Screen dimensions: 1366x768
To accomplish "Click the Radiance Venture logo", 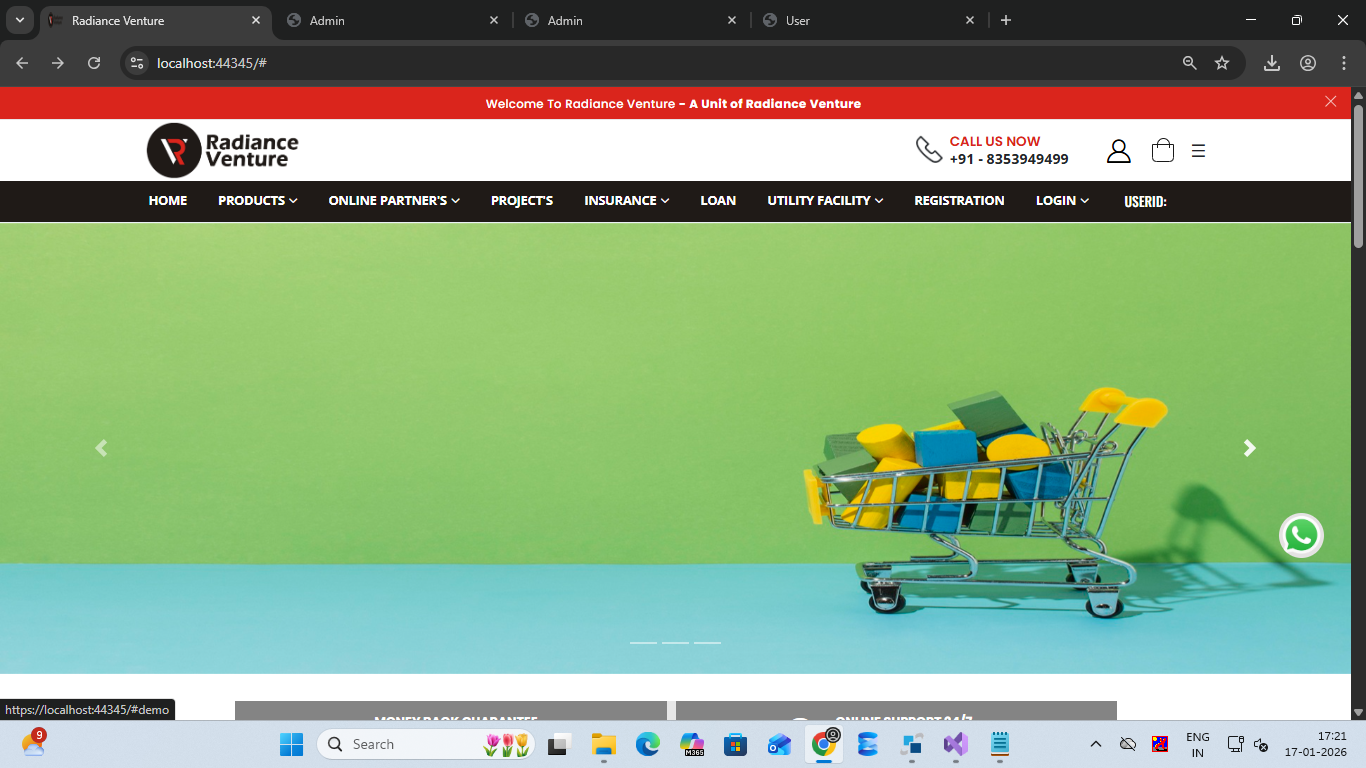I will (223, 151).
